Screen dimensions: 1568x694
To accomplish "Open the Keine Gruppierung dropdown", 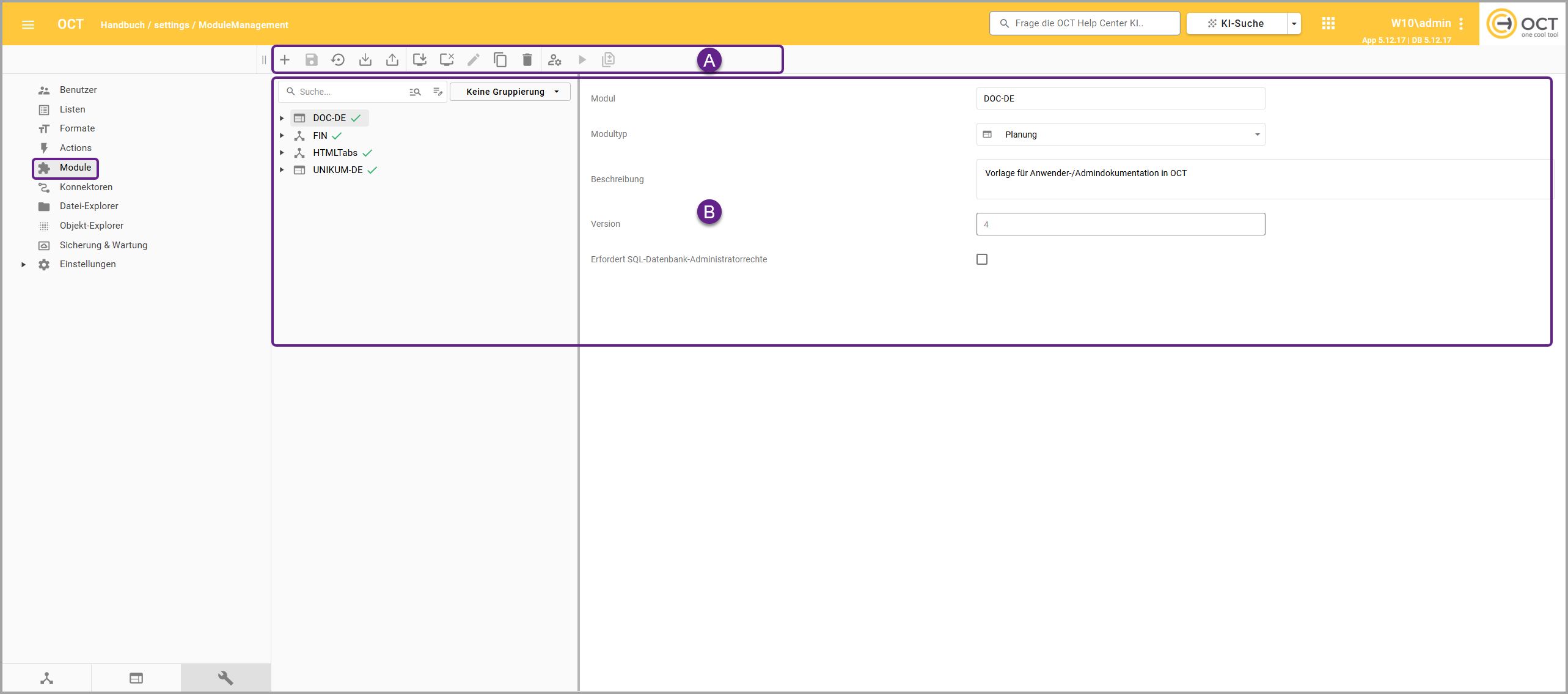I will click(510, 92).
